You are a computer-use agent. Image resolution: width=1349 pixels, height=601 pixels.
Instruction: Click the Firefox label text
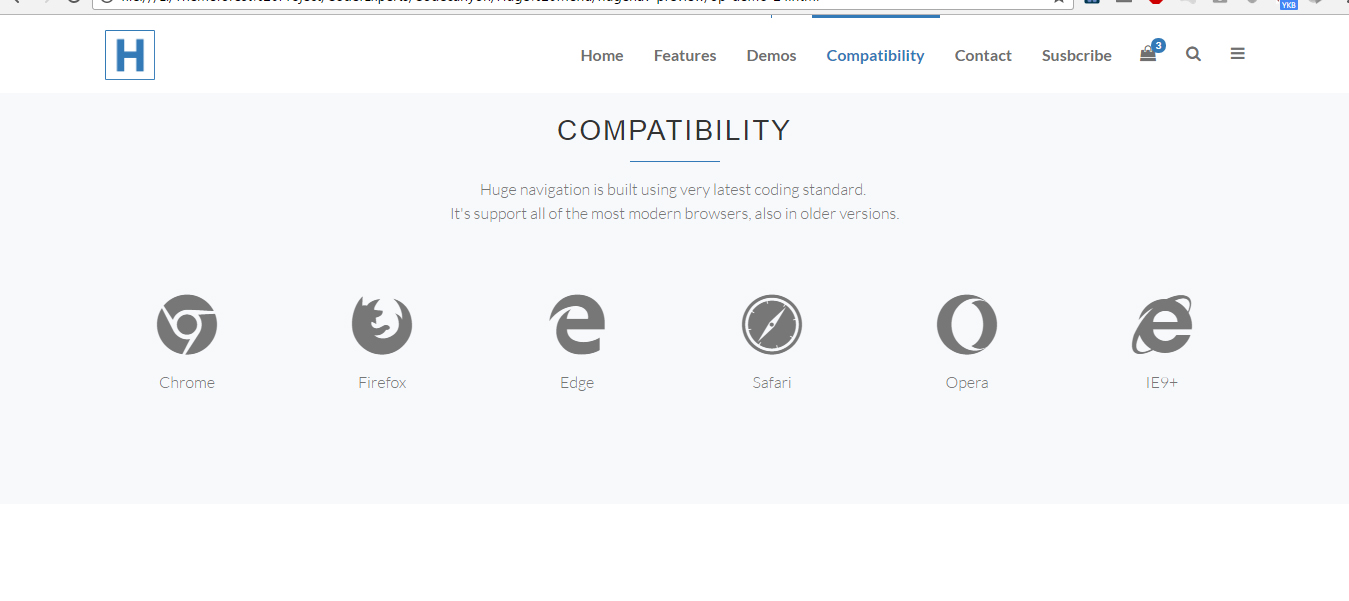pyautogui.click(x=382, y=383)
